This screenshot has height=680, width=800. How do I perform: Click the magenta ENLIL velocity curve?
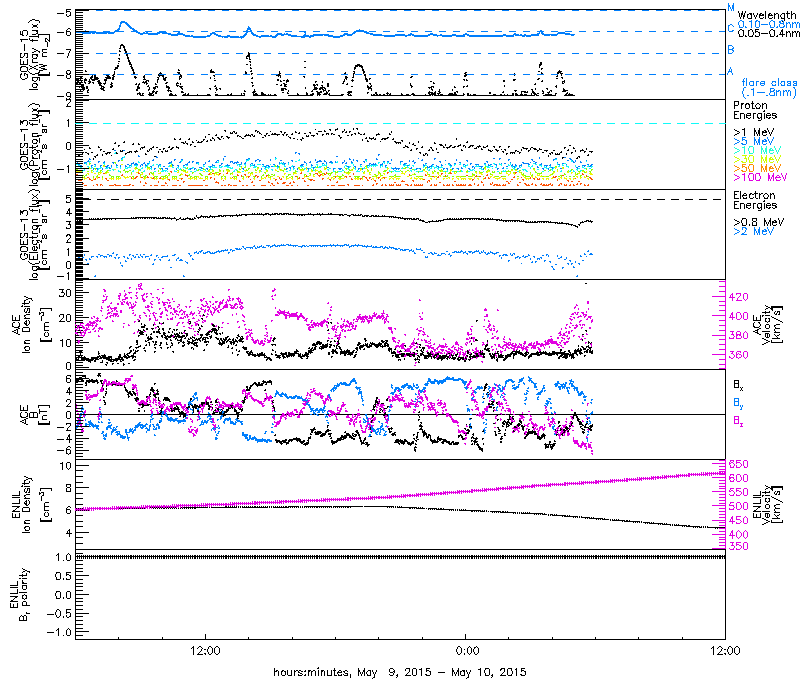[x=400, y=496]
